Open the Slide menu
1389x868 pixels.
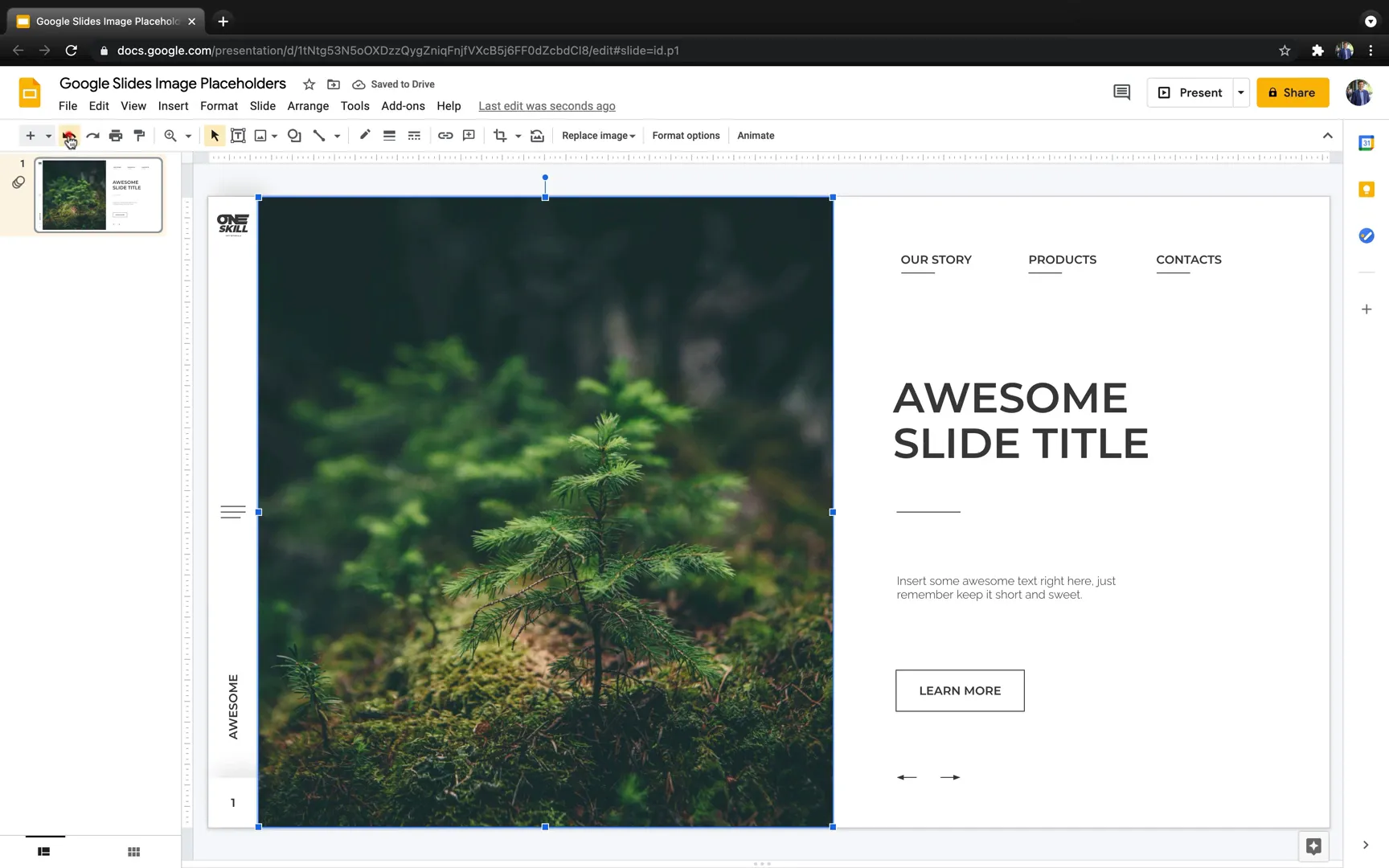[263, 106]
